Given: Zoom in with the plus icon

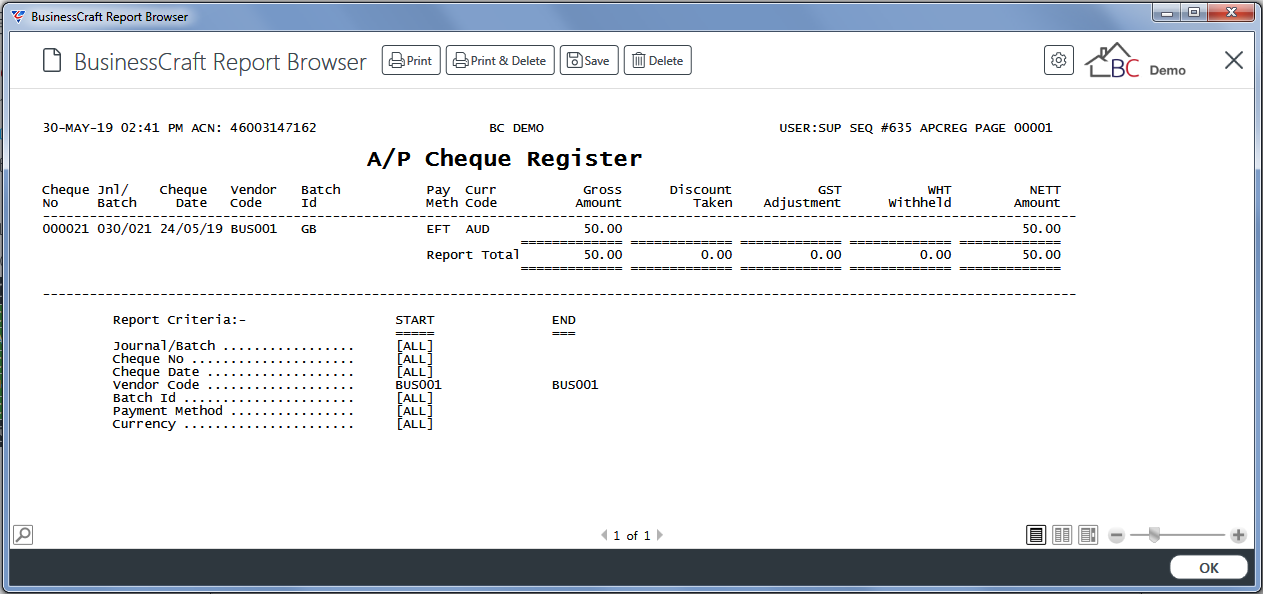Looking at the screenshot, I should point(1238,536).
